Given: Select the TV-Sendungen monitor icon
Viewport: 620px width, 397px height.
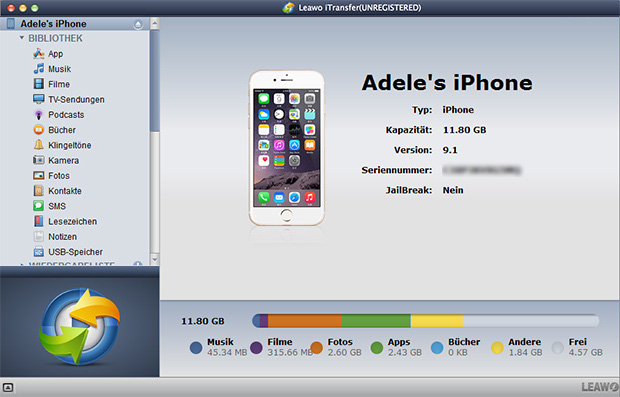Looking at the screenshot, I should (x=38, y=99).
